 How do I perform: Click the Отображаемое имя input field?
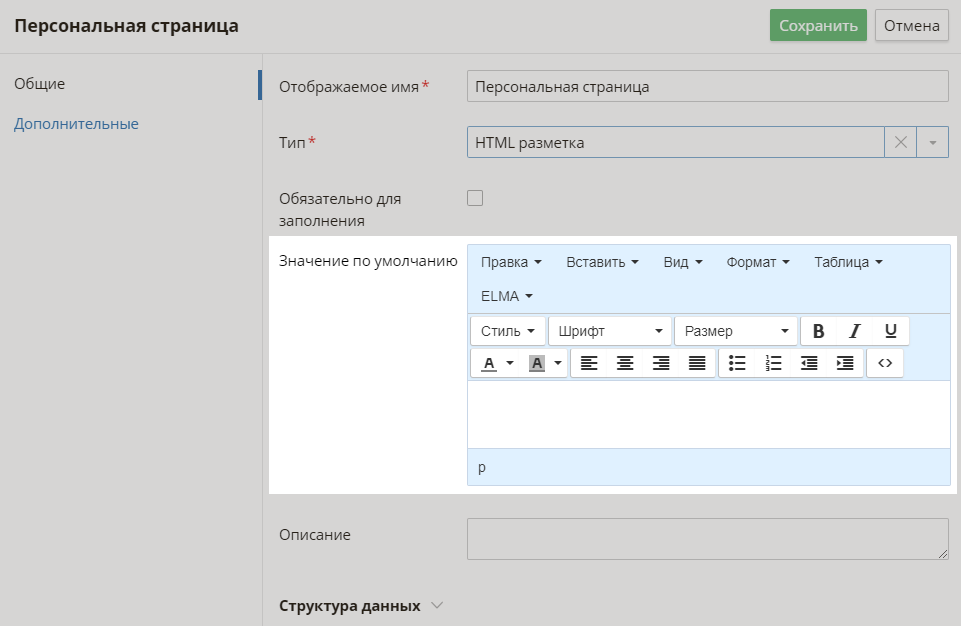point(707,86)
